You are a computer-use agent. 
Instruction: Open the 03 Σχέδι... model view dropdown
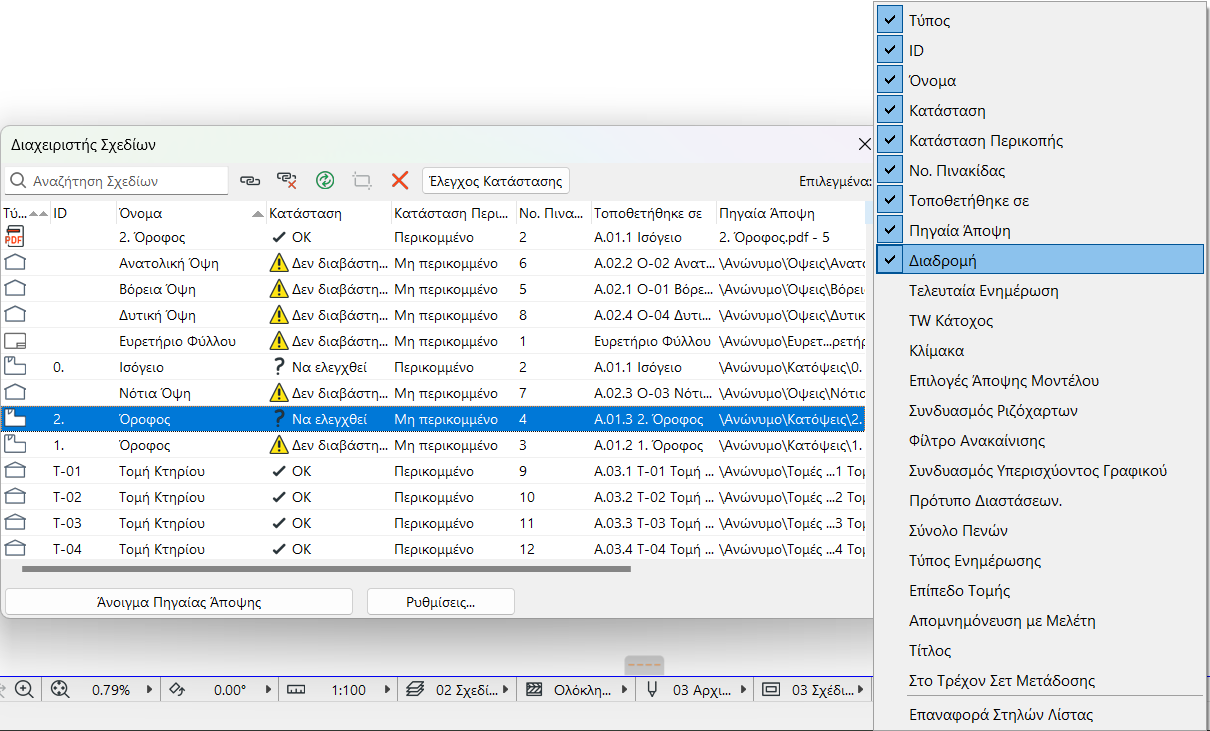tap(862, 689)
